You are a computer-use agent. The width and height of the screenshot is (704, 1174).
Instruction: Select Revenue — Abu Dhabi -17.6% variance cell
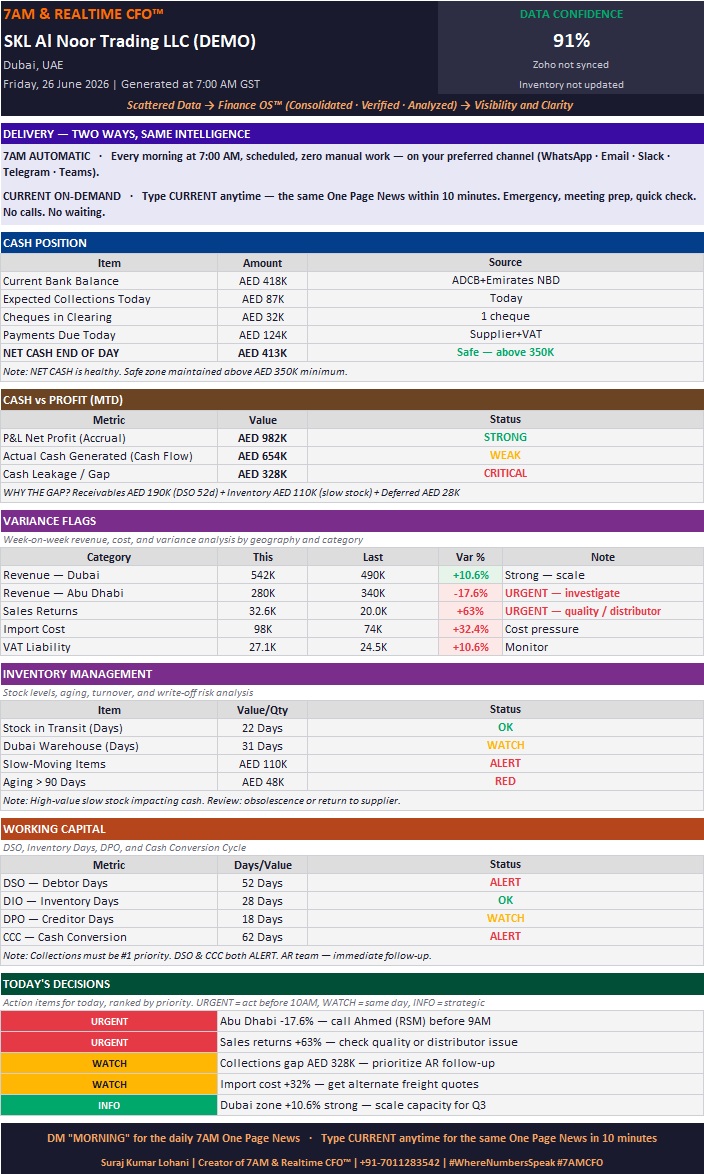coord(470,593)
